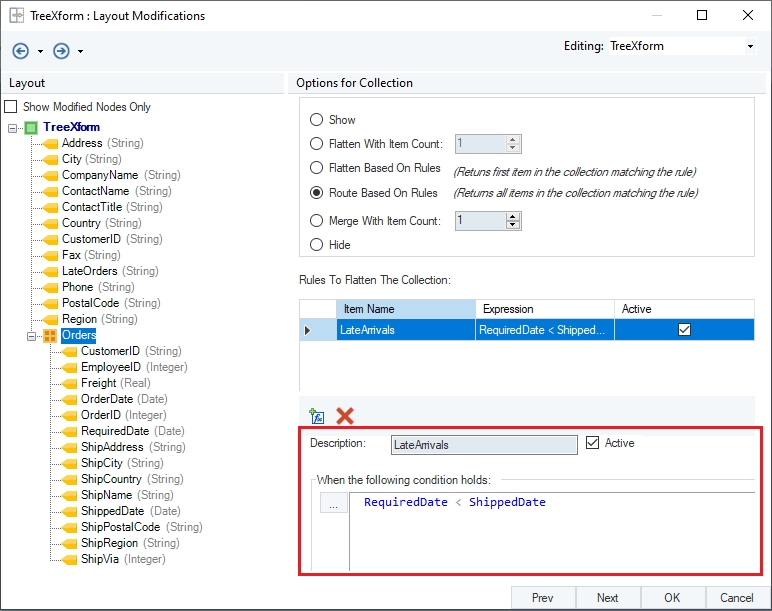Open the Editing TreeXform dropdown
Screen dimensions: 772x611
pos(750,46)
